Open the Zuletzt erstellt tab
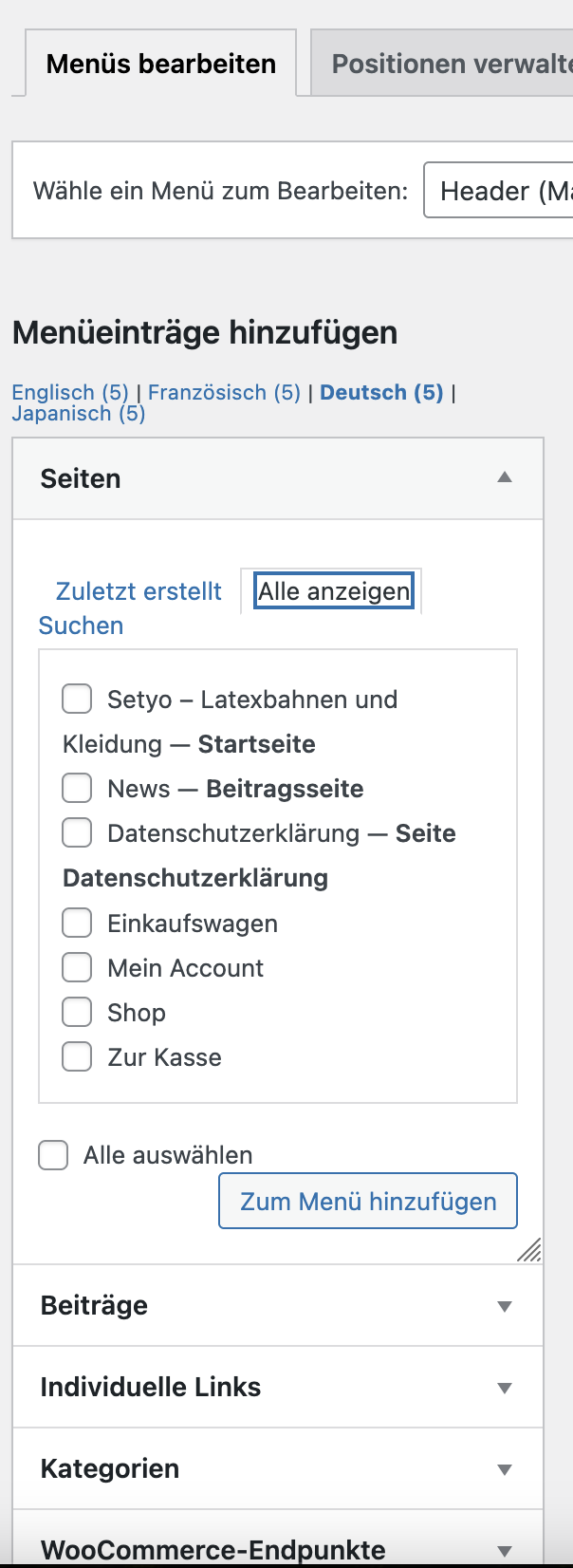 pyautogui.click(x=139, y=591)
